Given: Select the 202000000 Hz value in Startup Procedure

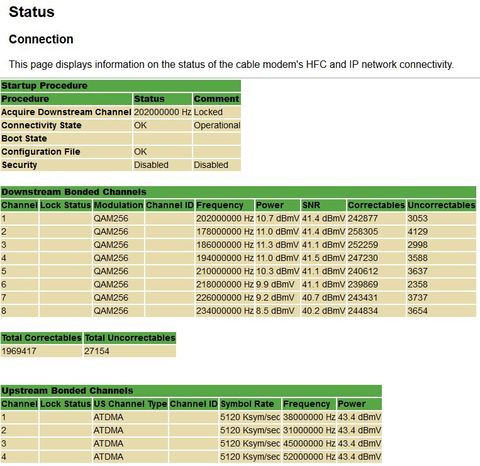Looking at the screenshot, I should [x=162, y=112].
